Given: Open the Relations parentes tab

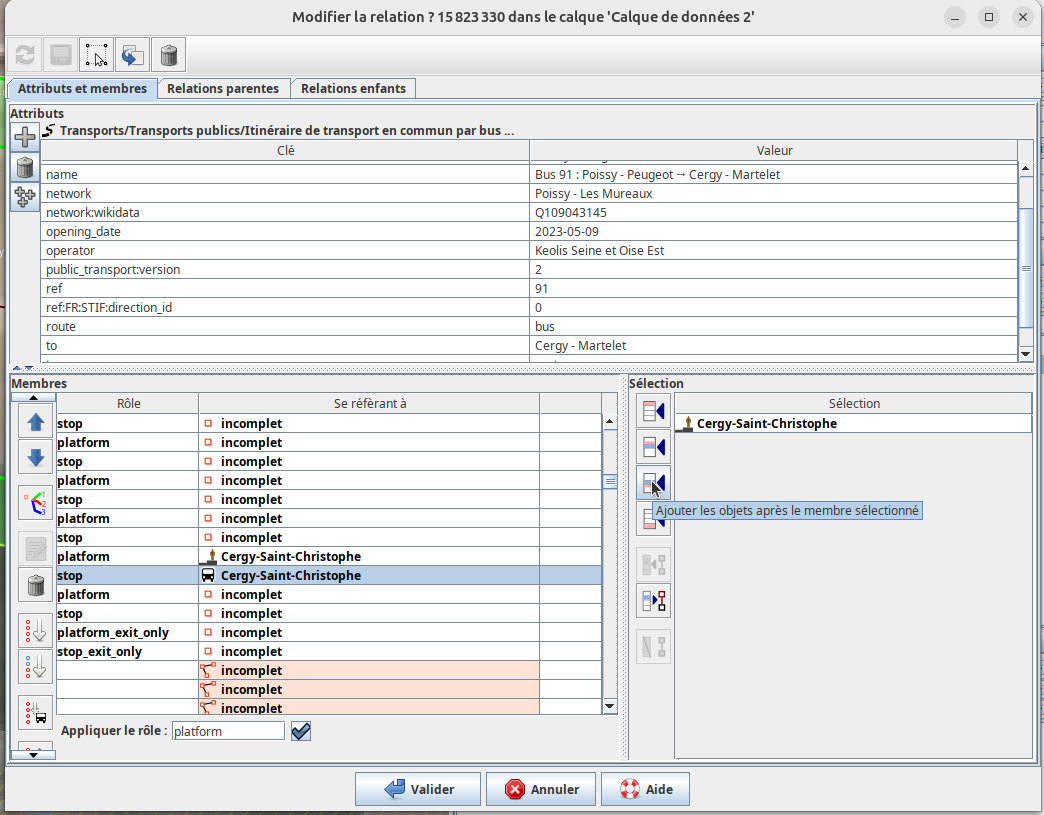Looking at the screenshot, I should (x=223, y=89).
